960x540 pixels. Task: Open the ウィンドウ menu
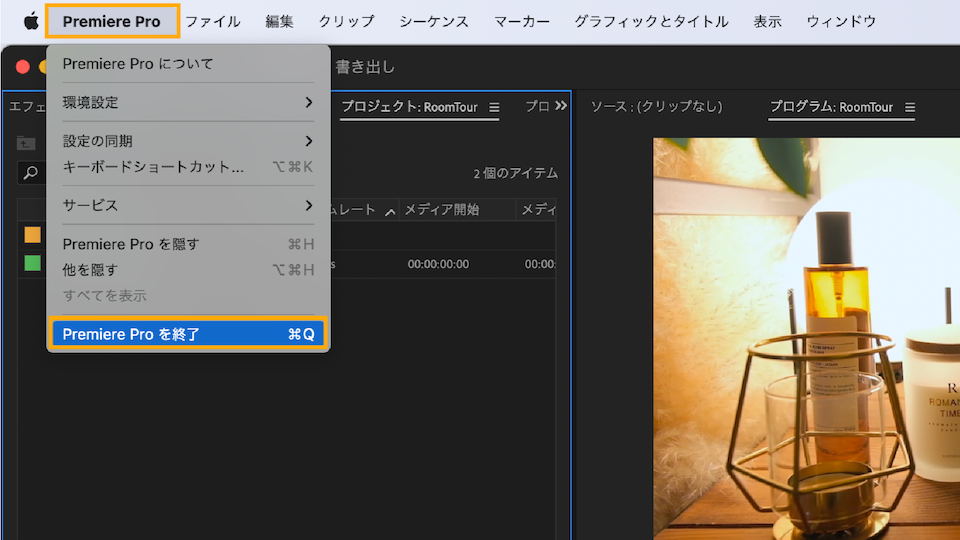click(841, 21)
